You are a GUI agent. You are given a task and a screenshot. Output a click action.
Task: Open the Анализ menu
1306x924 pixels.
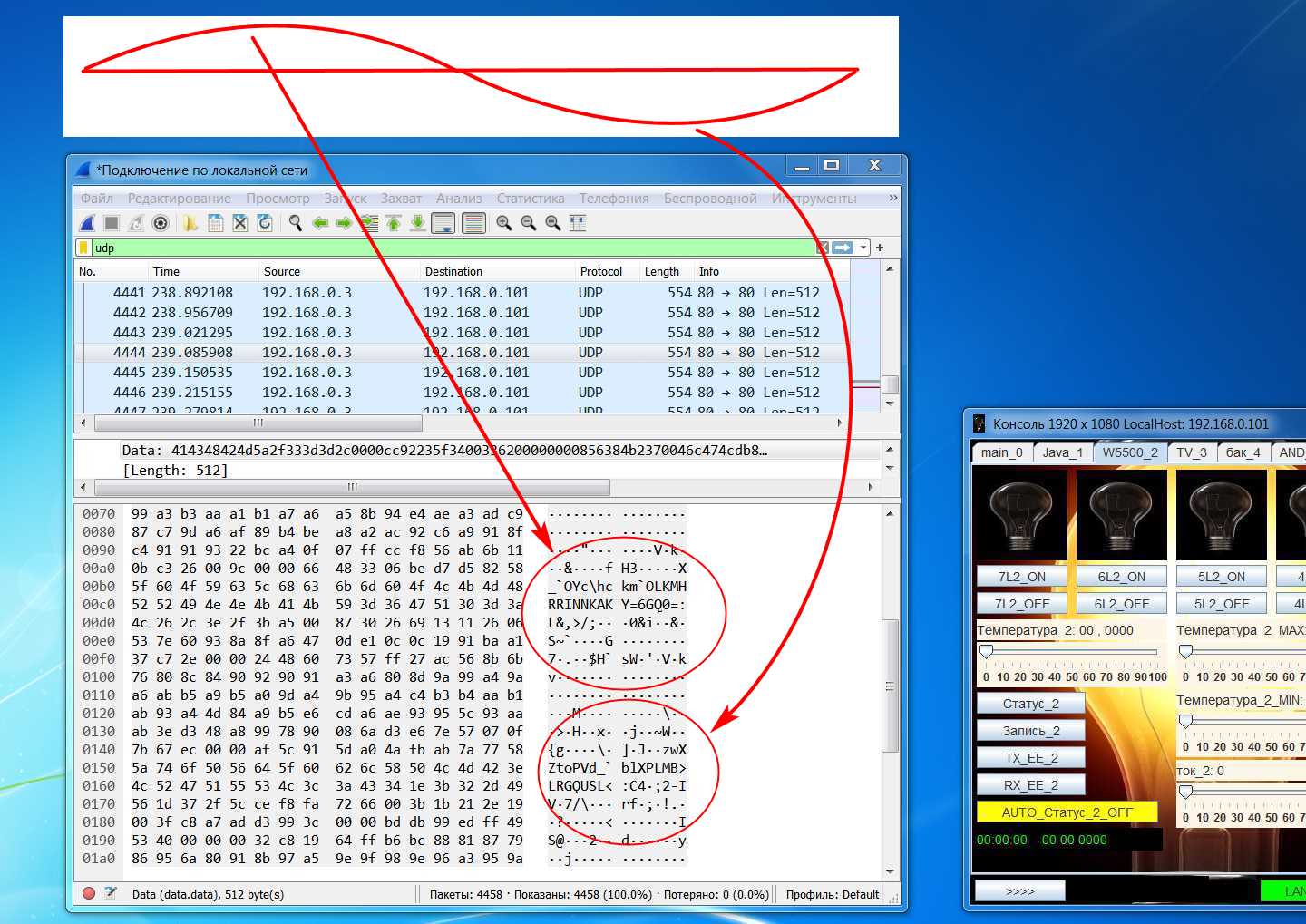[x=459, y=198]
